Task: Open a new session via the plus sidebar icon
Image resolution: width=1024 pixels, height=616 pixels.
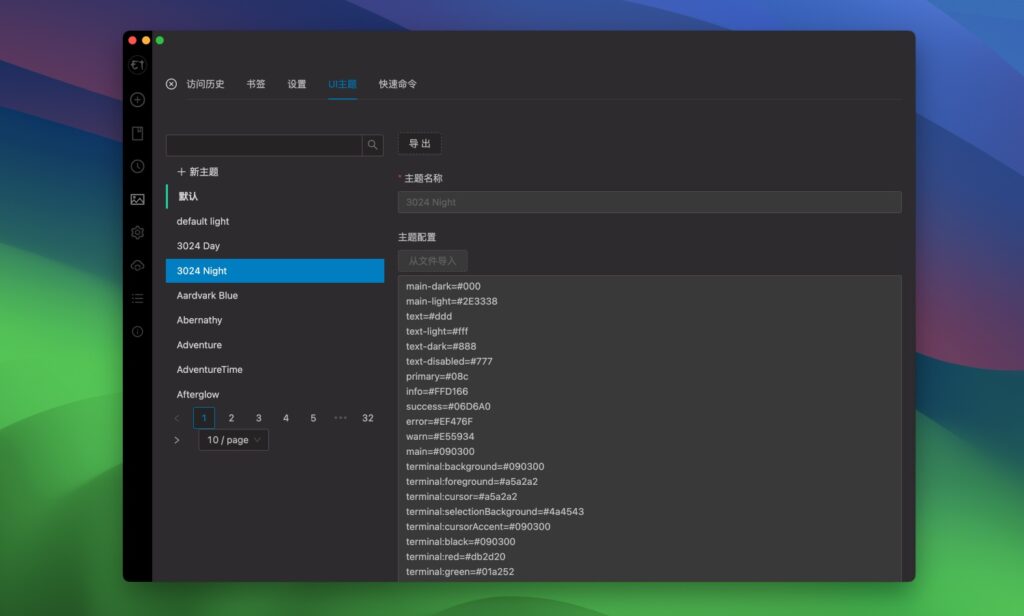Action: click(x=137, y=100)
